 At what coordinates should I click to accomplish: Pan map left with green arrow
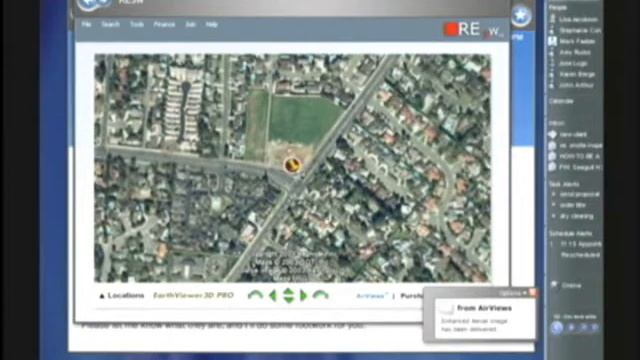click(x=273, y=295)
